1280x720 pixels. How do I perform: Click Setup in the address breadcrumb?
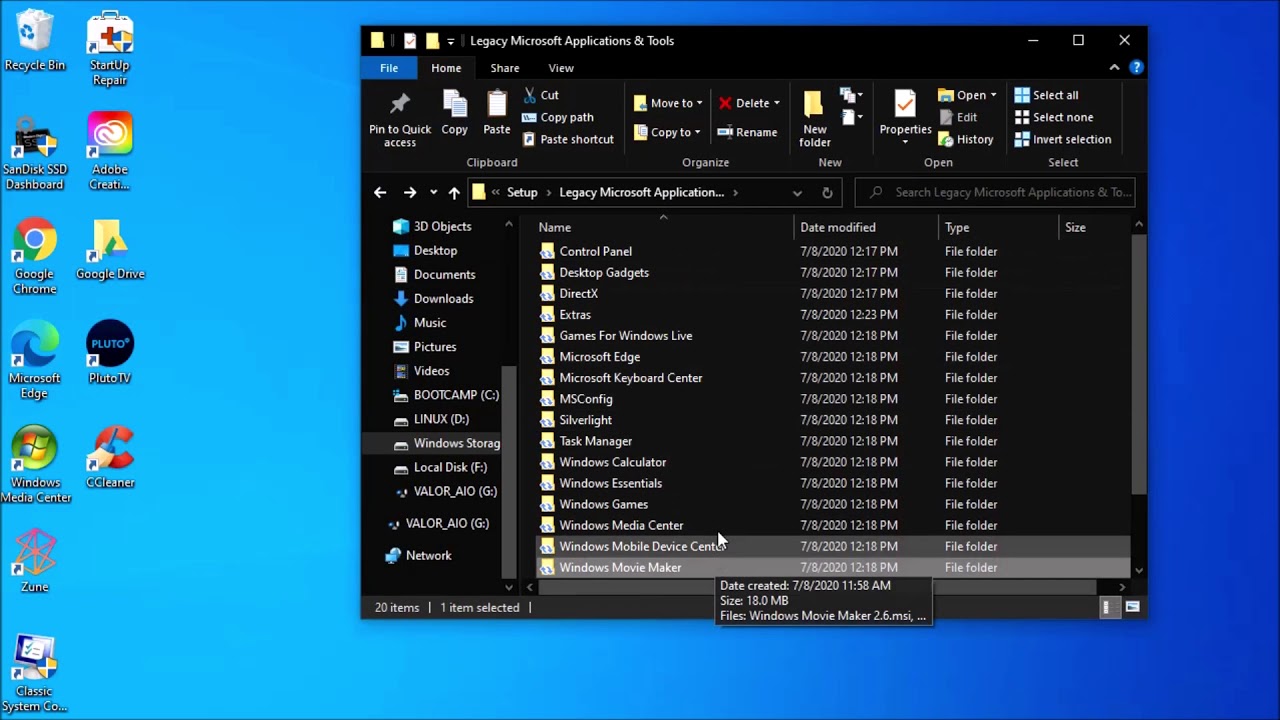[522, 192]
